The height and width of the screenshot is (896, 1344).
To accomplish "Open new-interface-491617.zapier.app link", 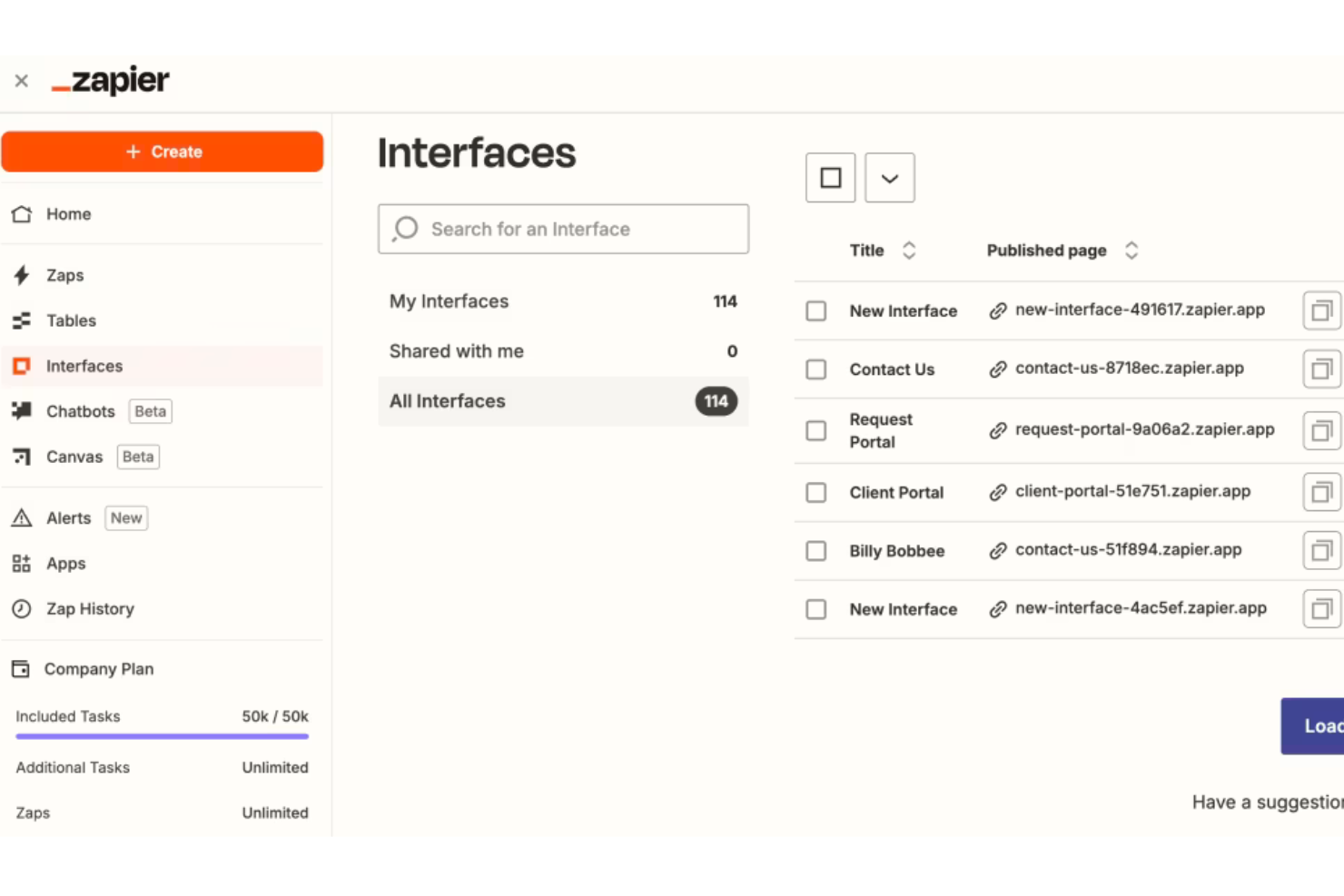I will [1140, 310].
